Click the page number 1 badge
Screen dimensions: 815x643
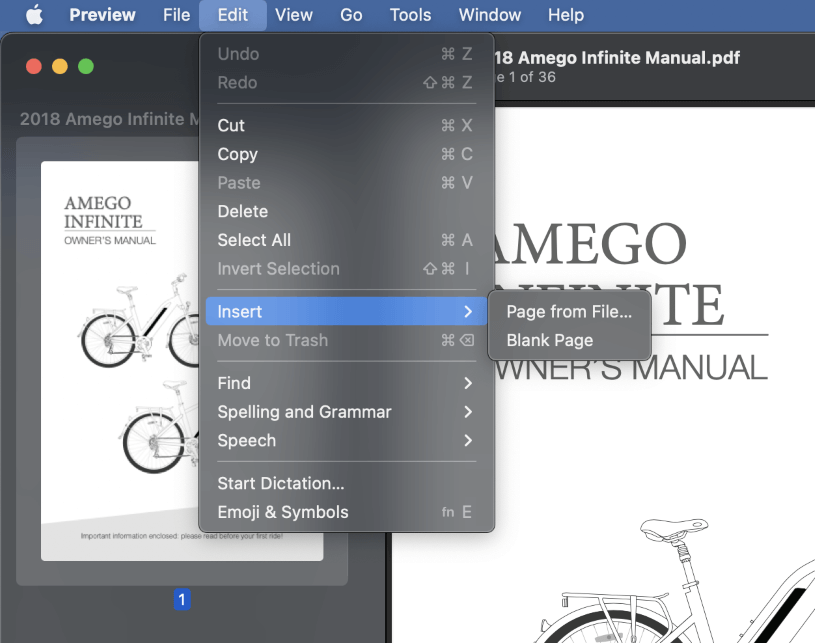pos(182,599)
